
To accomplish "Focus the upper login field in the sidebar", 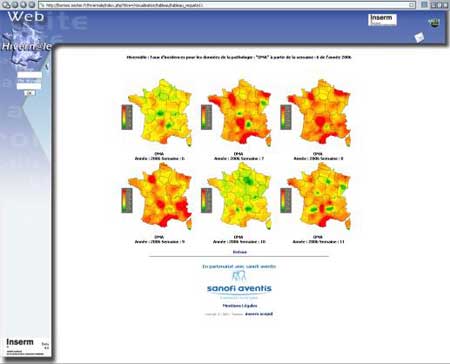I will [29, 75].
